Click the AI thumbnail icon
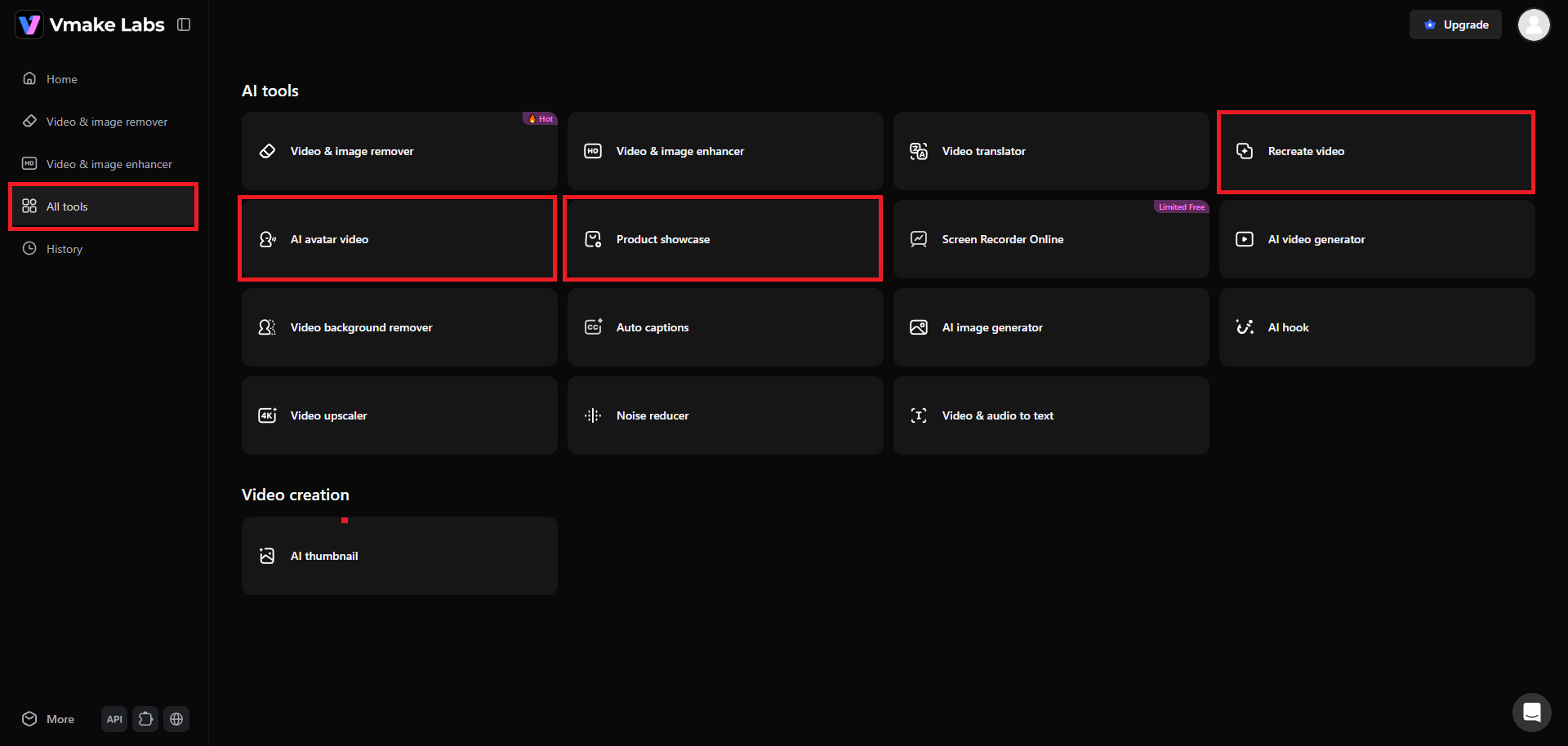This screenshot has height=746, width=1568. (x=267, y=556)
